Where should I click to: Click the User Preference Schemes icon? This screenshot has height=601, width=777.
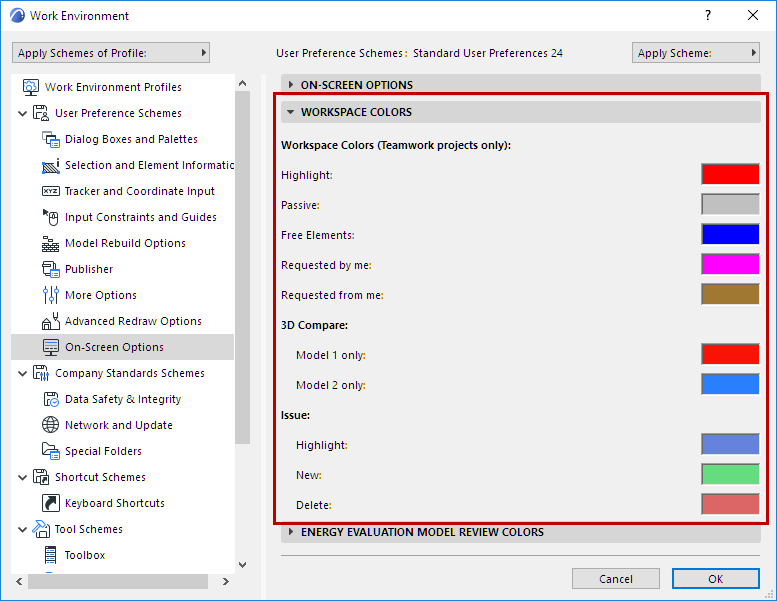pos(41,113)
